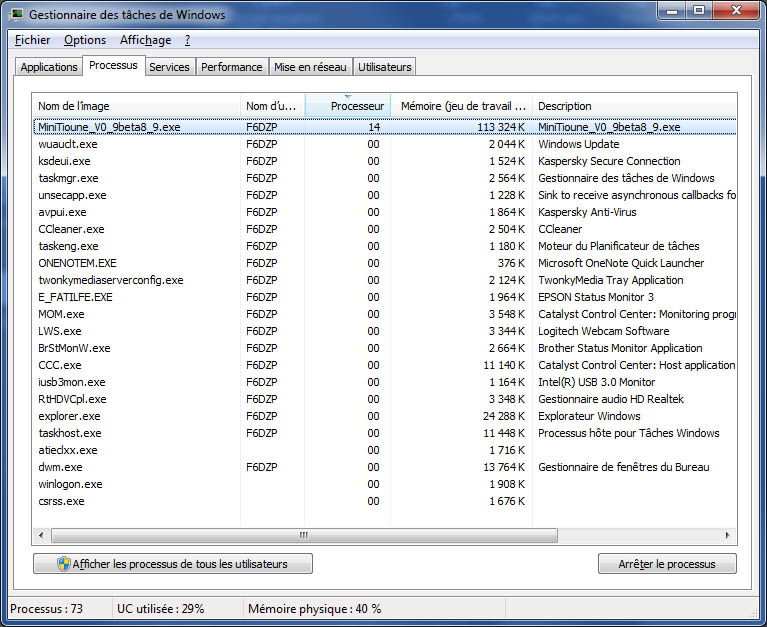
Task: Click the Task Manager title bar icon
Action: tap(16, 14)
